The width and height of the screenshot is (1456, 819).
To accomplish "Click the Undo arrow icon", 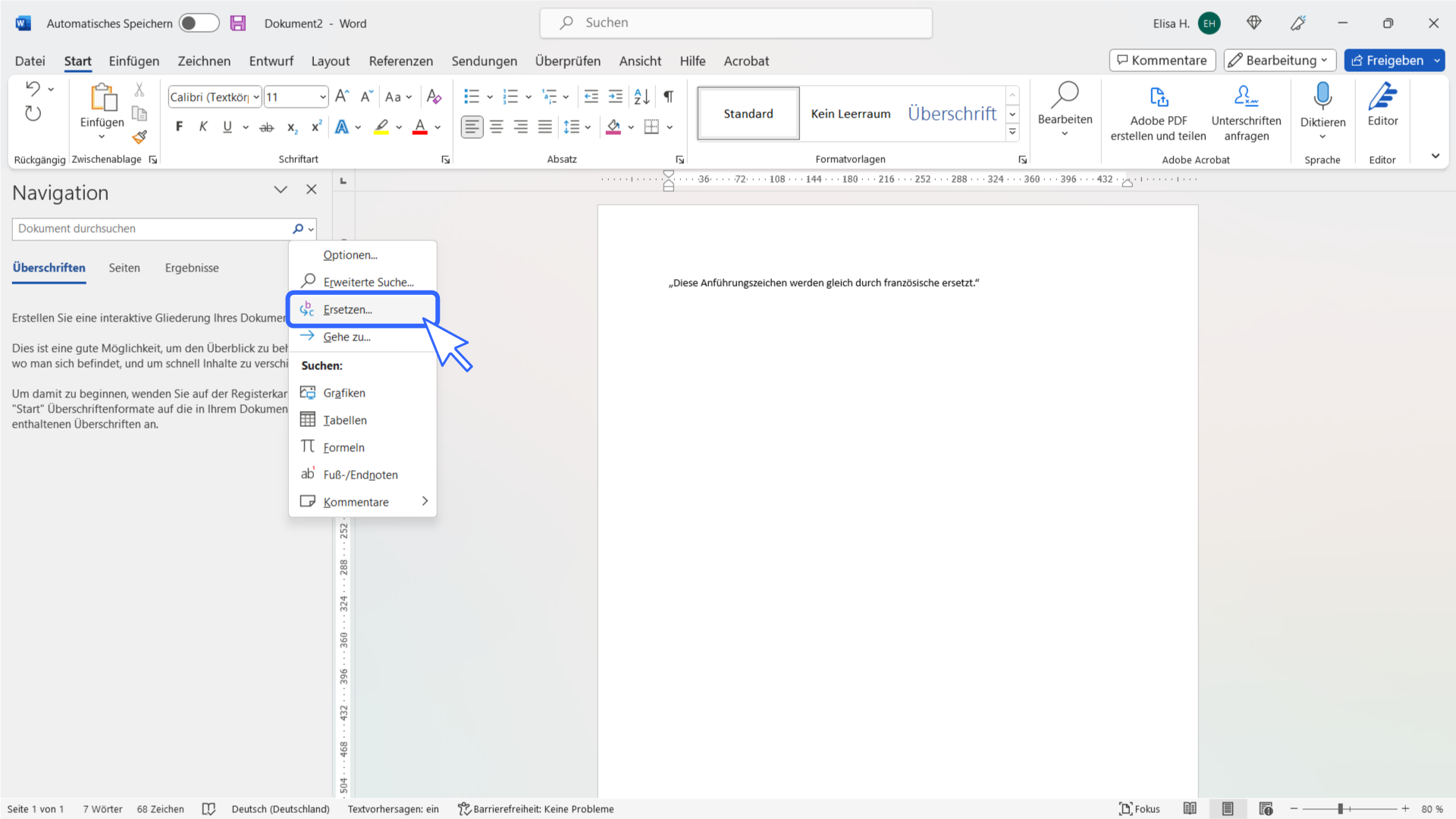I will (x=33, y=89).
